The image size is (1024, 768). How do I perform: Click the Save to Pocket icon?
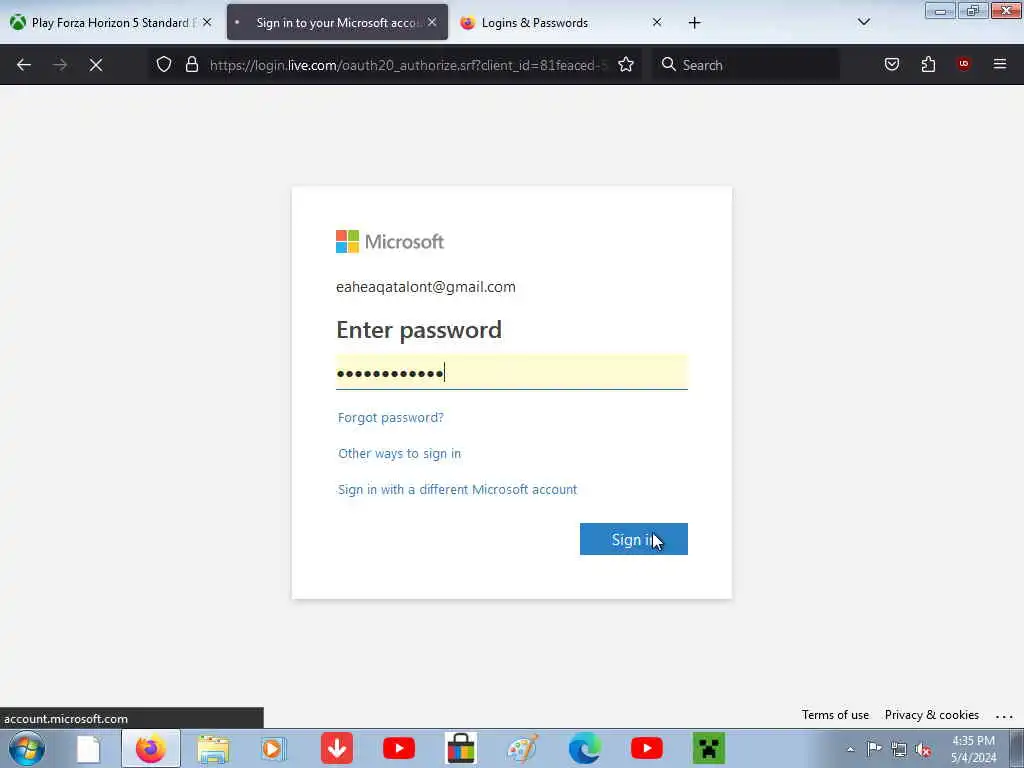point(891,64)
